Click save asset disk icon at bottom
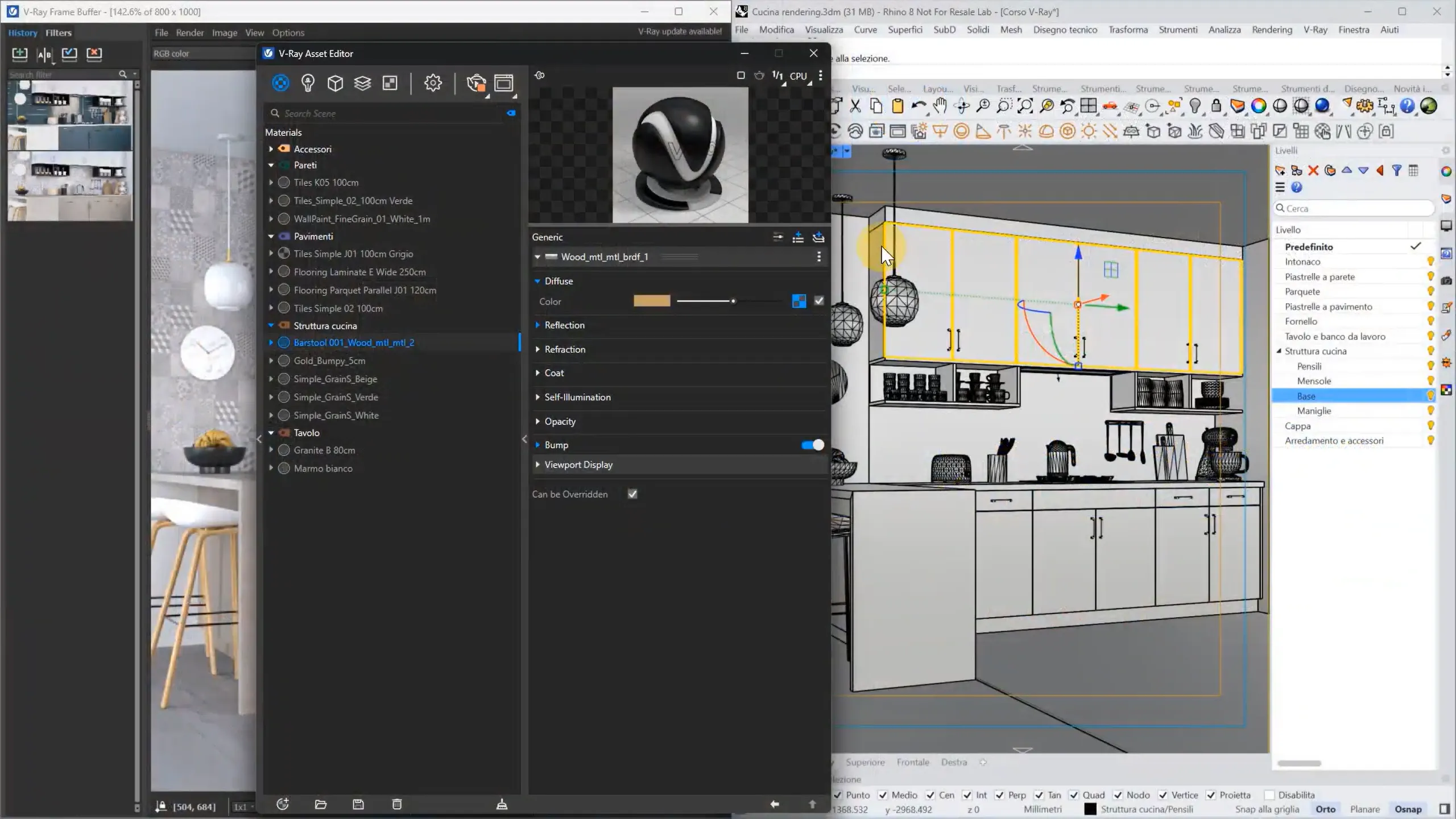 point(358,804)
